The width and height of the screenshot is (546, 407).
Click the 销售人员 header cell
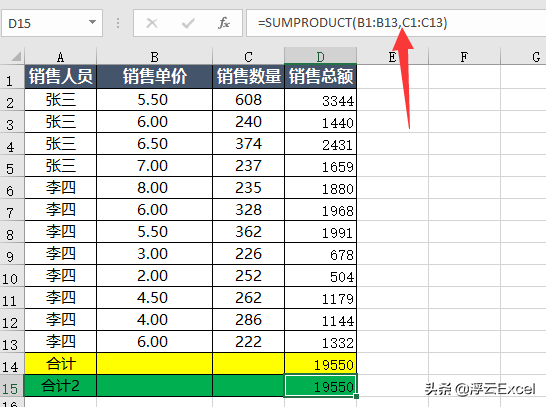[60, 77]
